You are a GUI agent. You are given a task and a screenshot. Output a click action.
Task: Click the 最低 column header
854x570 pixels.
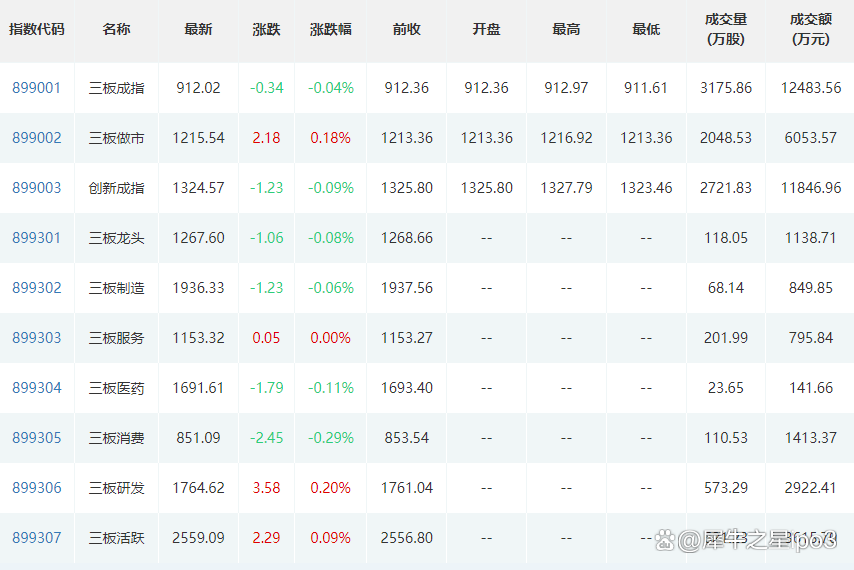(646, 29)
